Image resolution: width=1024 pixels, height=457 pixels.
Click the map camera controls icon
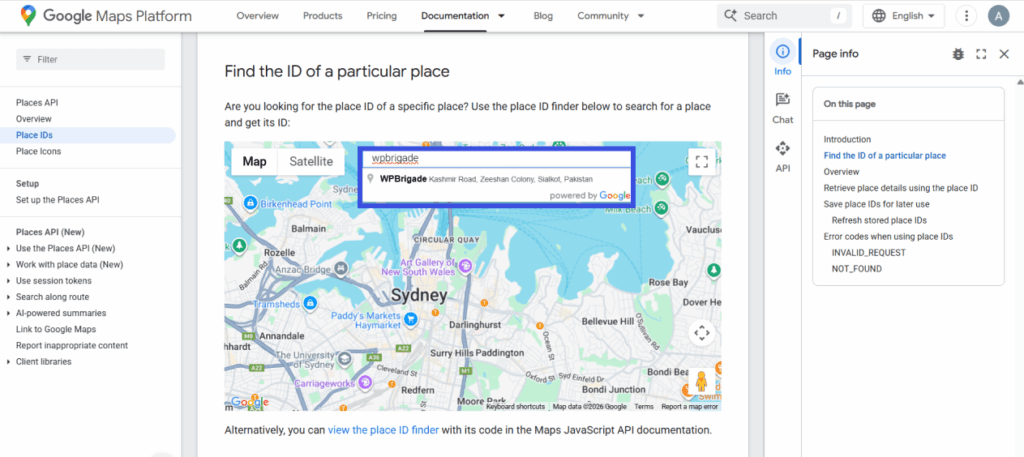click(701, 333)
